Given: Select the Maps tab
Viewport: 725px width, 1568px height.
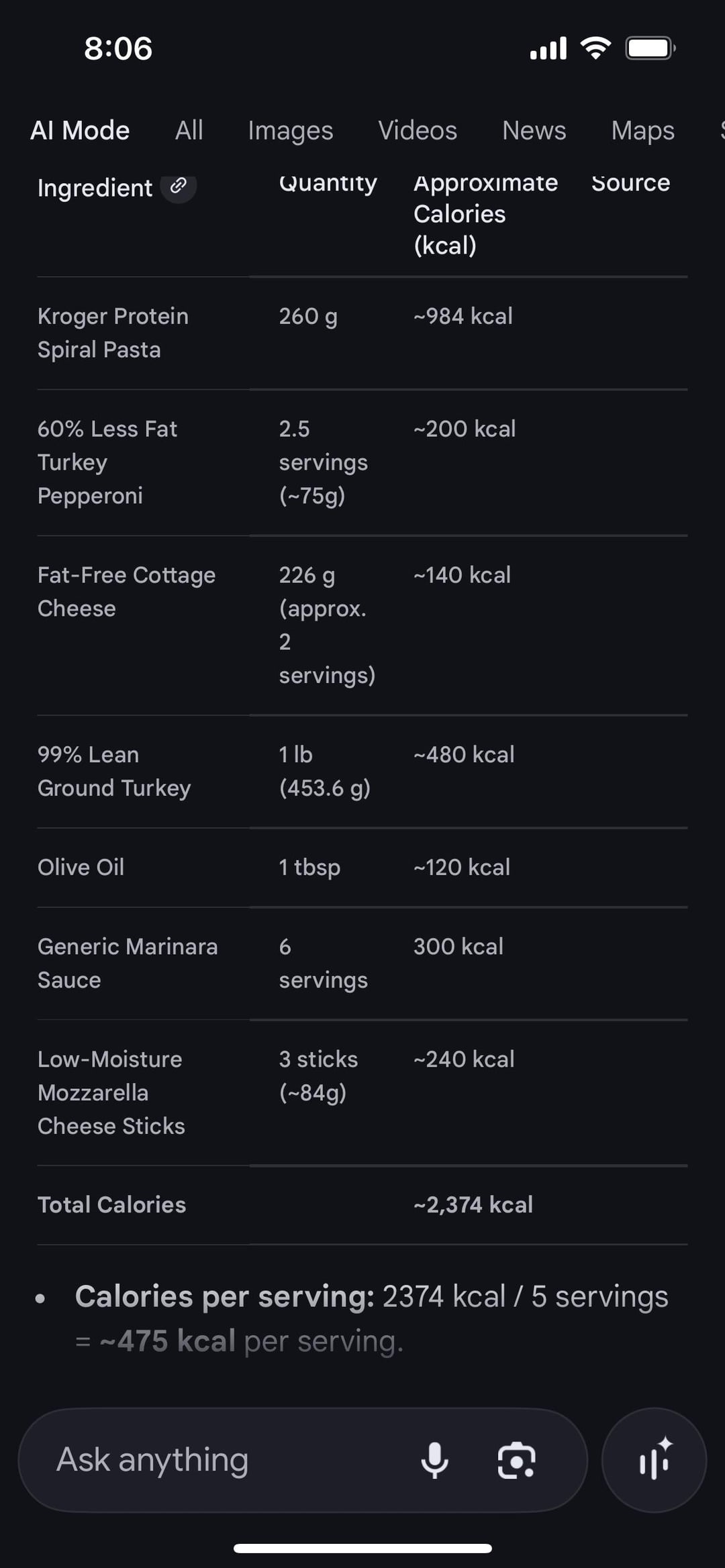Looking at the screenshot, I should (642, 130).
